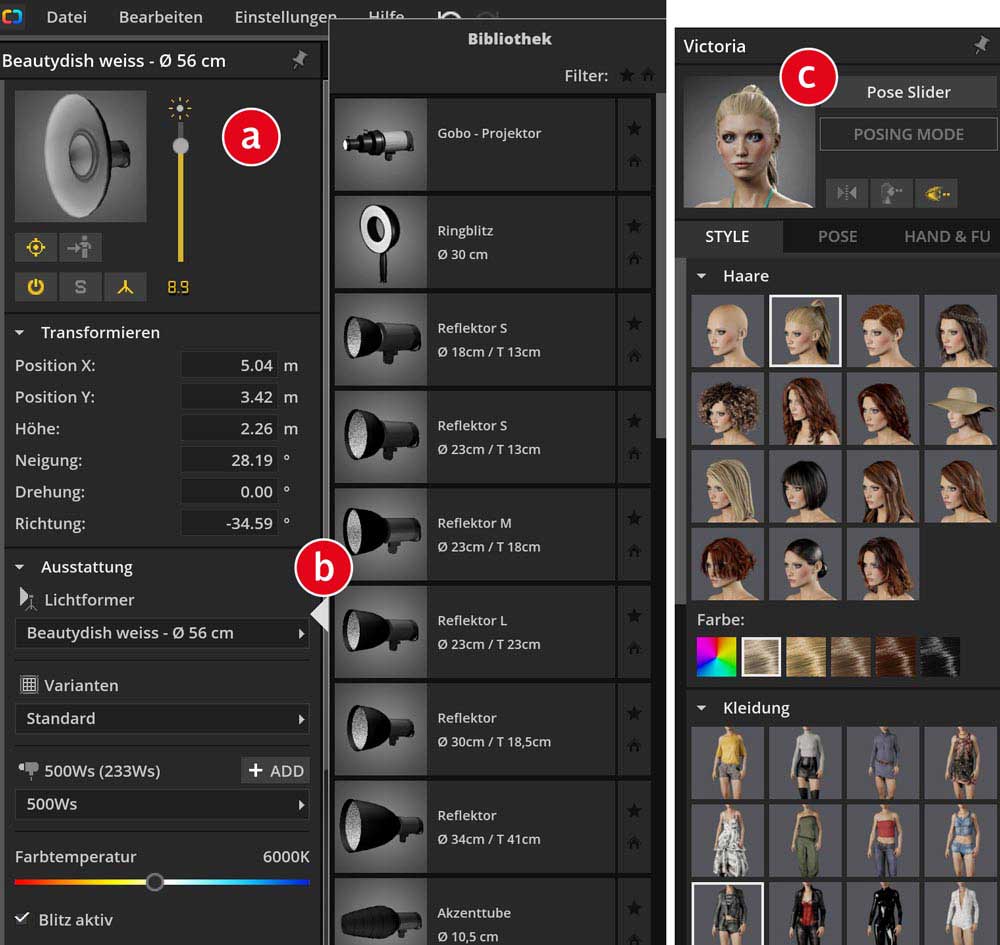Click the flash head icon beside 500Ws (233Ws)
Image resolution: width=1000 pixels, height=945 pixels.
[x=29, y=770]
